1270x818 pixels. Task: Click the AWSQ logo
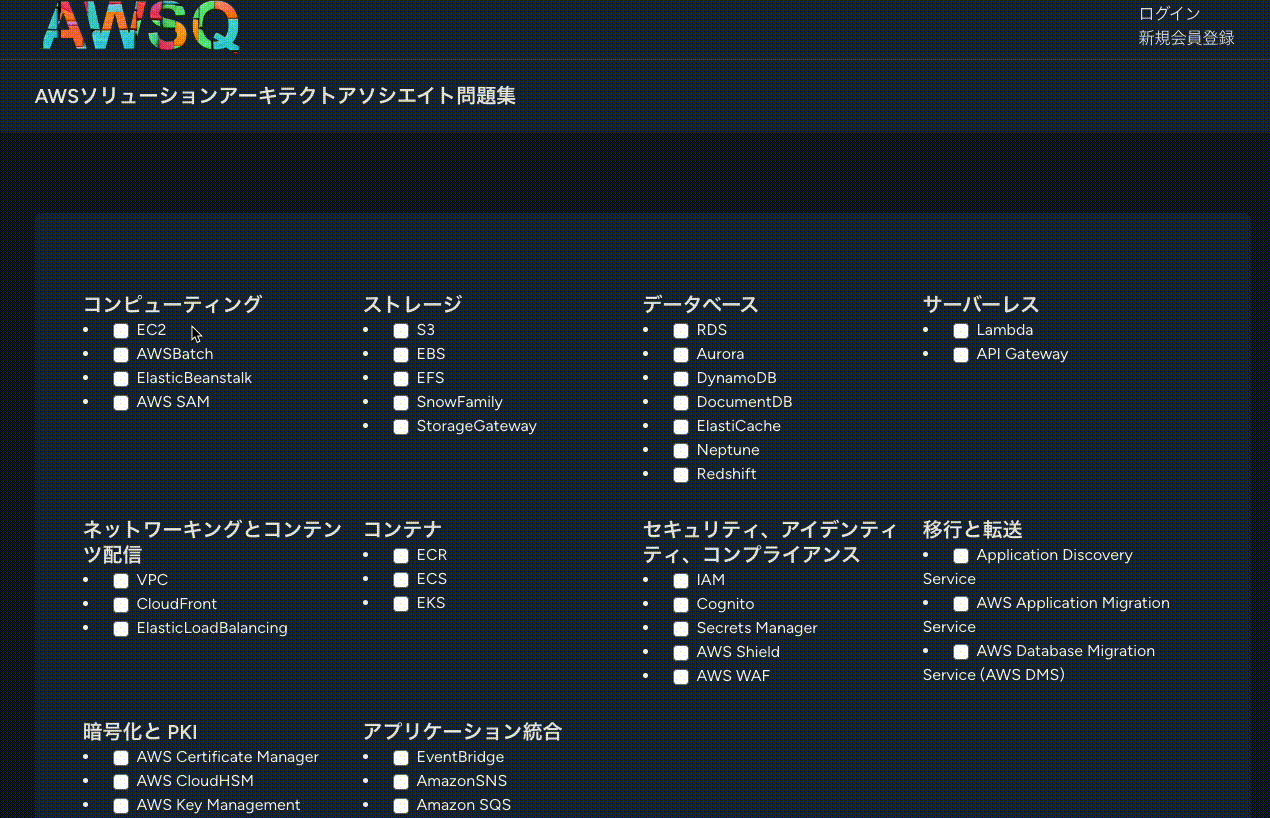pyautogui.click(x=141, y=25)
